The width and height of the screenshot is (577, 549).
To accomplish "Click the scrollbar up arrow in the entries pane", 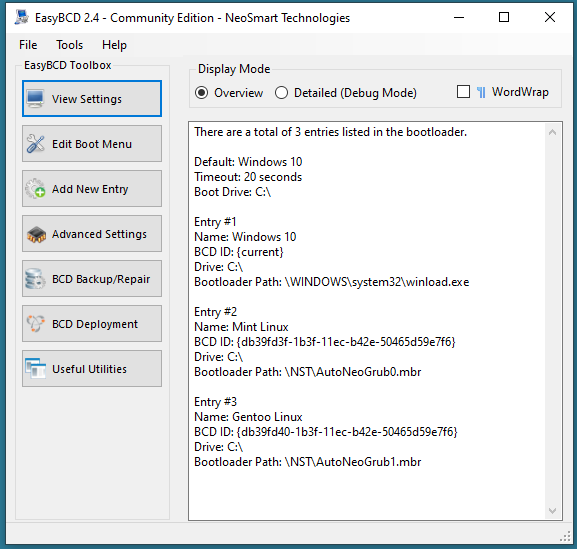I will 552,132.
